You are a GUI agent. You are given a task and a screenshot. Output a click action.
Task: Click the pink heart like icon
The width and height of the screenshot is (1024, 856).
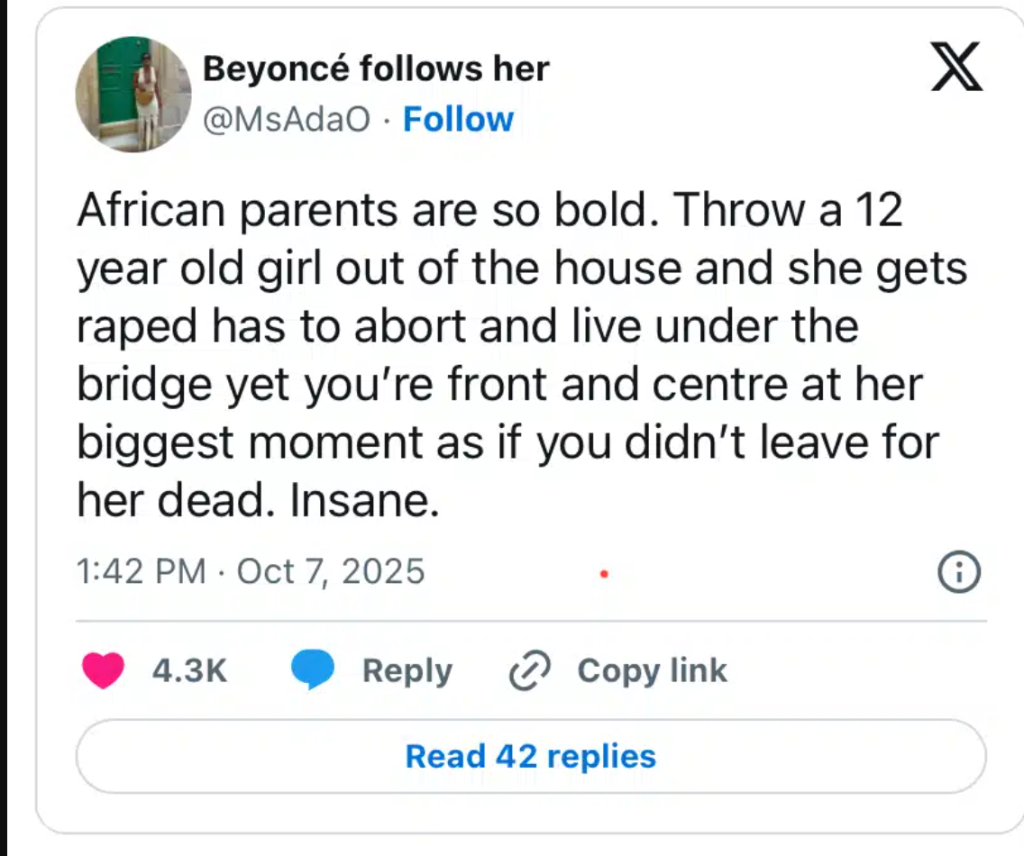point(103,671)
